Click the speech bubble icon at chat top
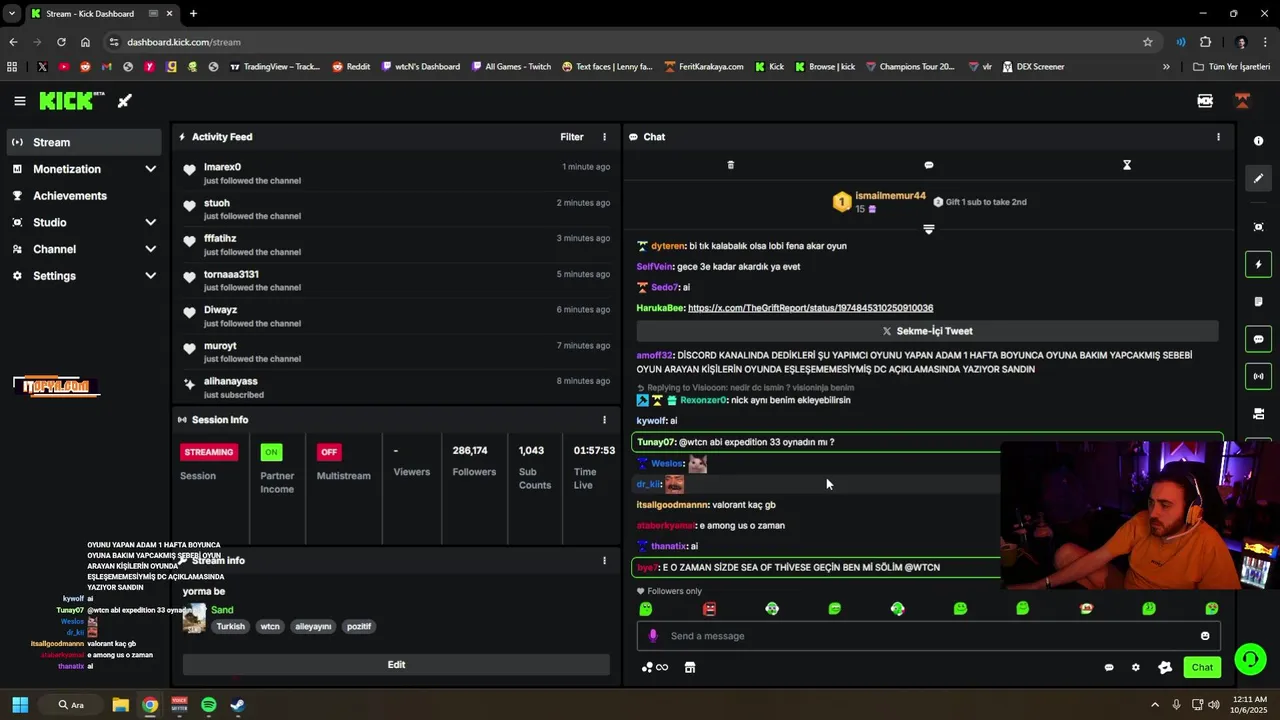 (929, 165)
